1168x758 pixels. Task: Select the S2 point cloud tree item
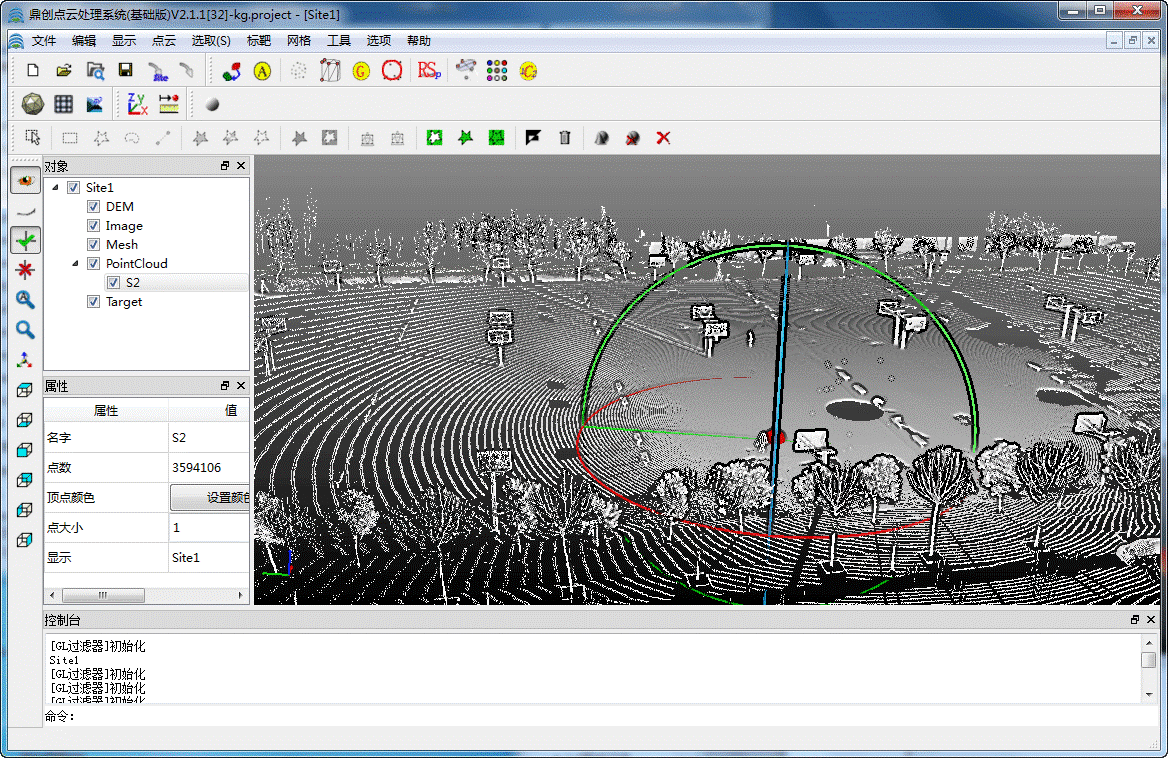[133, 283]
